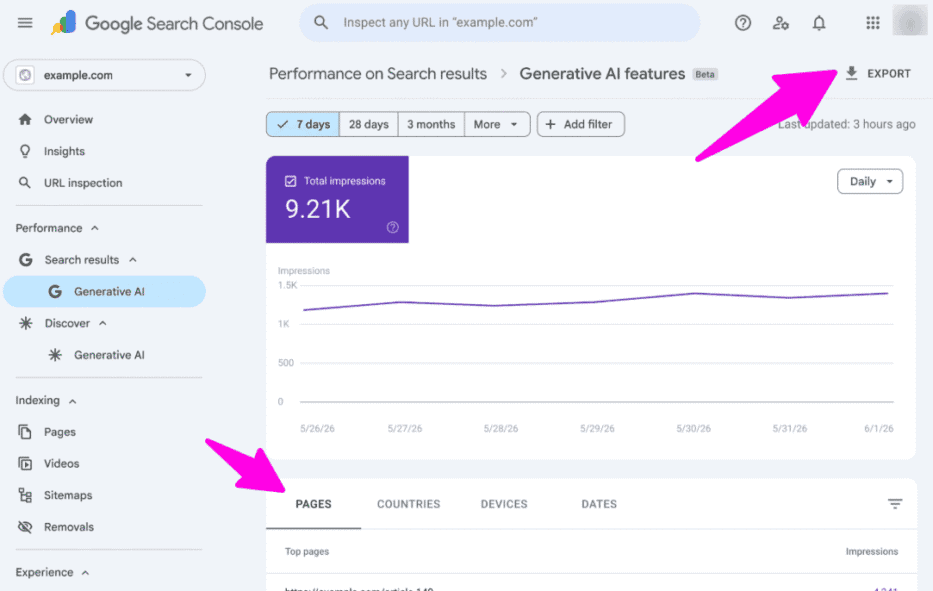Image resolution: width=933 pixels, height=591 pixels.
Task: Click the Google Search Console logo
Action: point(157,23)
